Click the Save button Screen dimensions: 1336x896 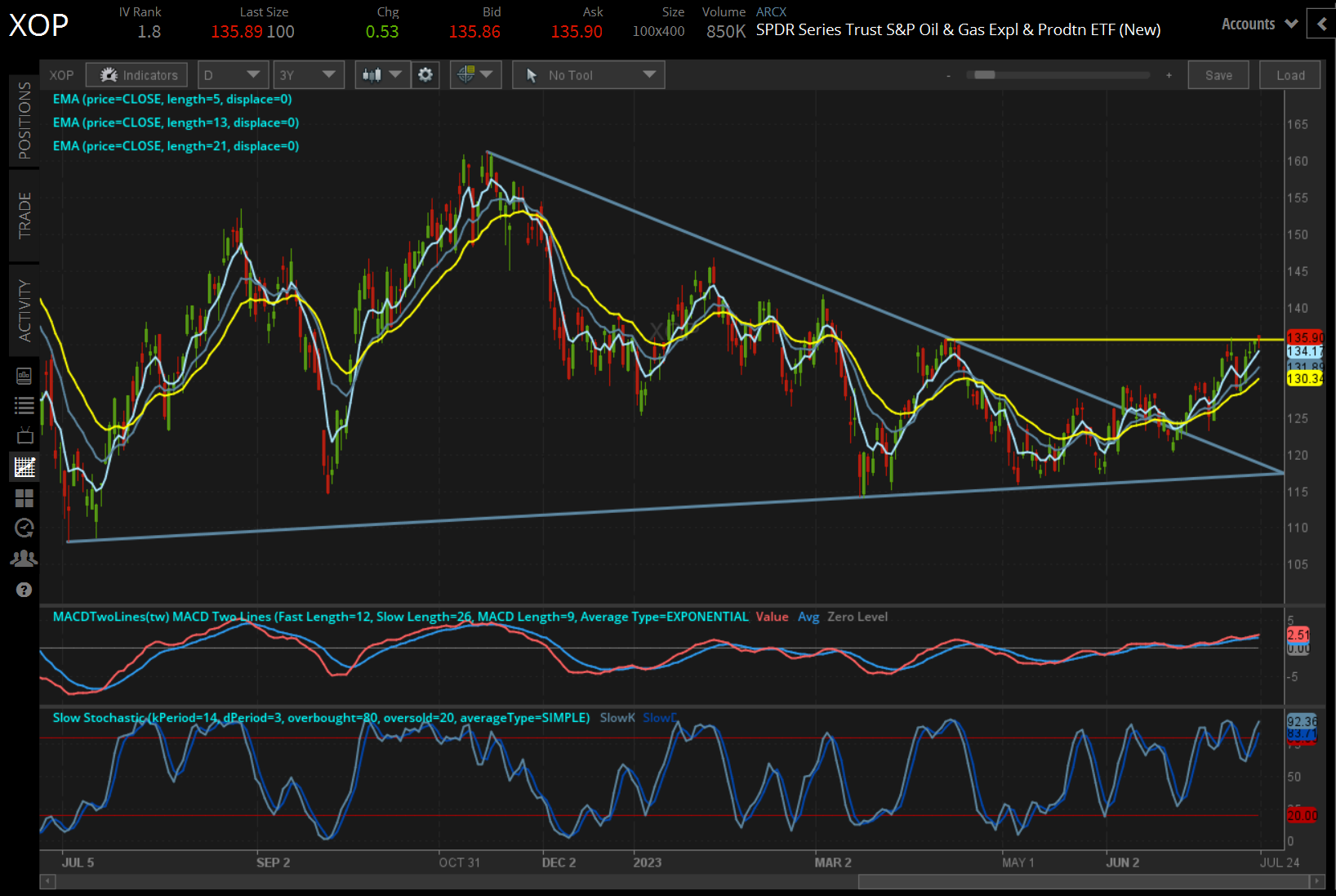tap(1218, 74)
